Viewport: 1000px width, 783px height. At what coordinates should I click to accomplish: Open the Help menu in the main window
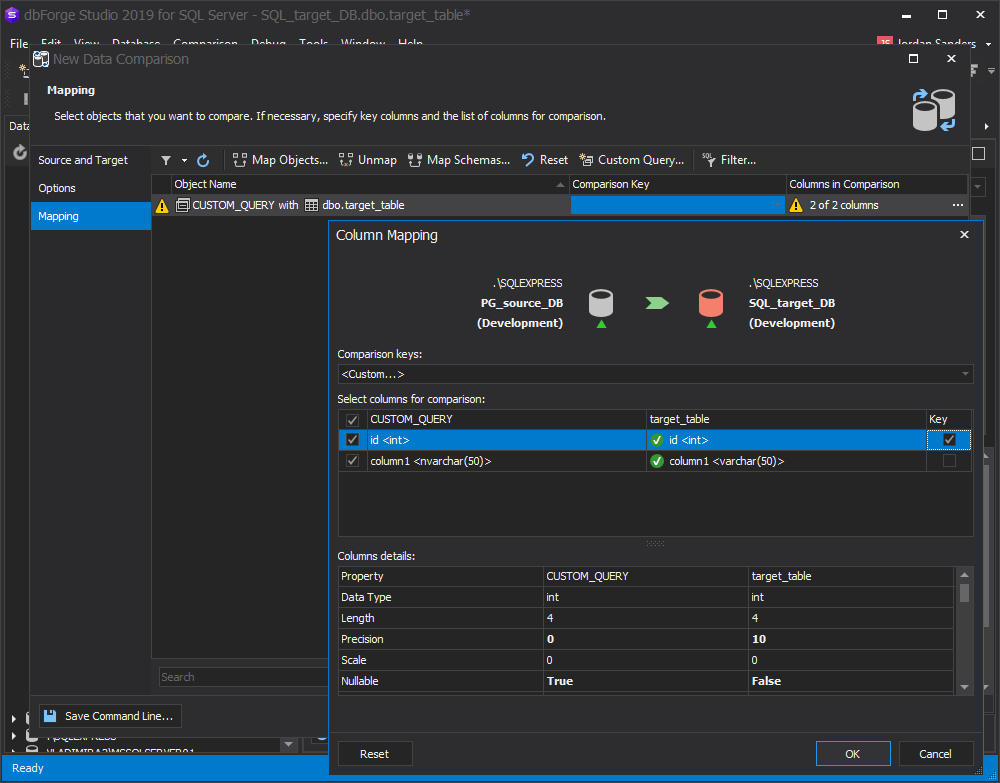[411, 44]
